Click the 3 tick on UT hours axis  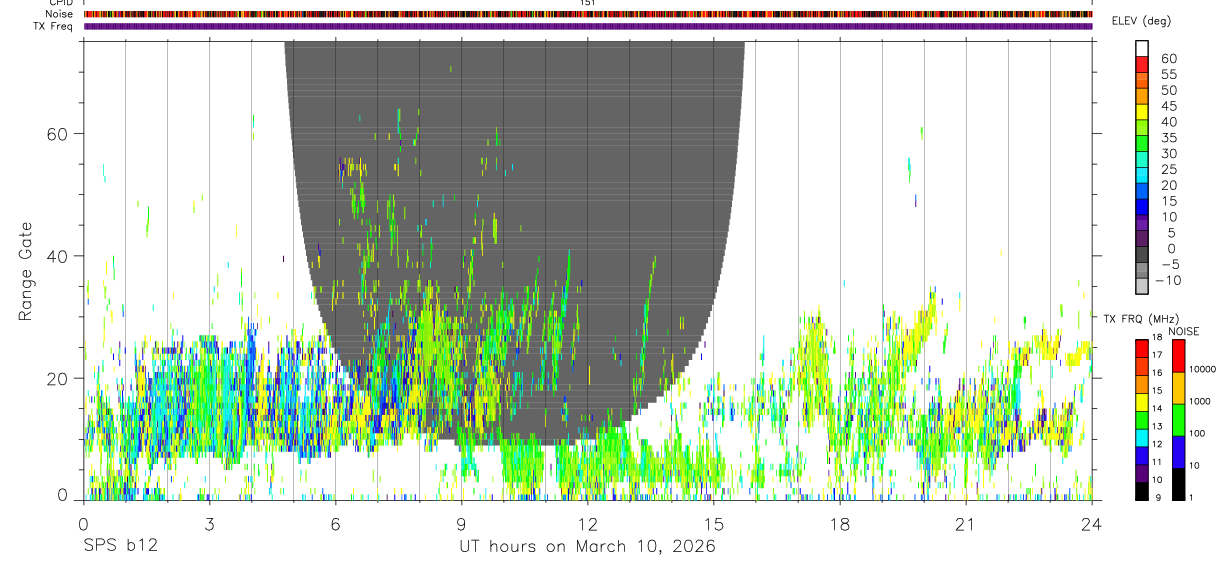click(209, 524)
